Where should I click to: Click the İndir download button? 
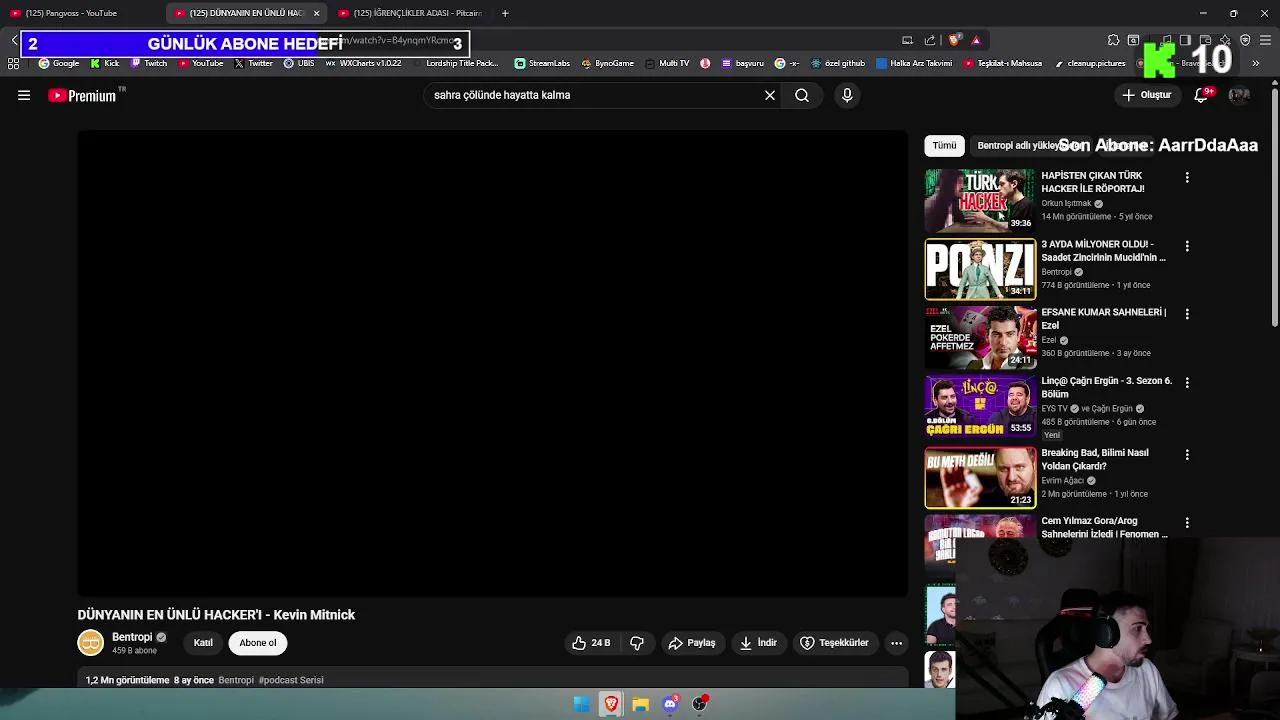click(x=758, y=643)
